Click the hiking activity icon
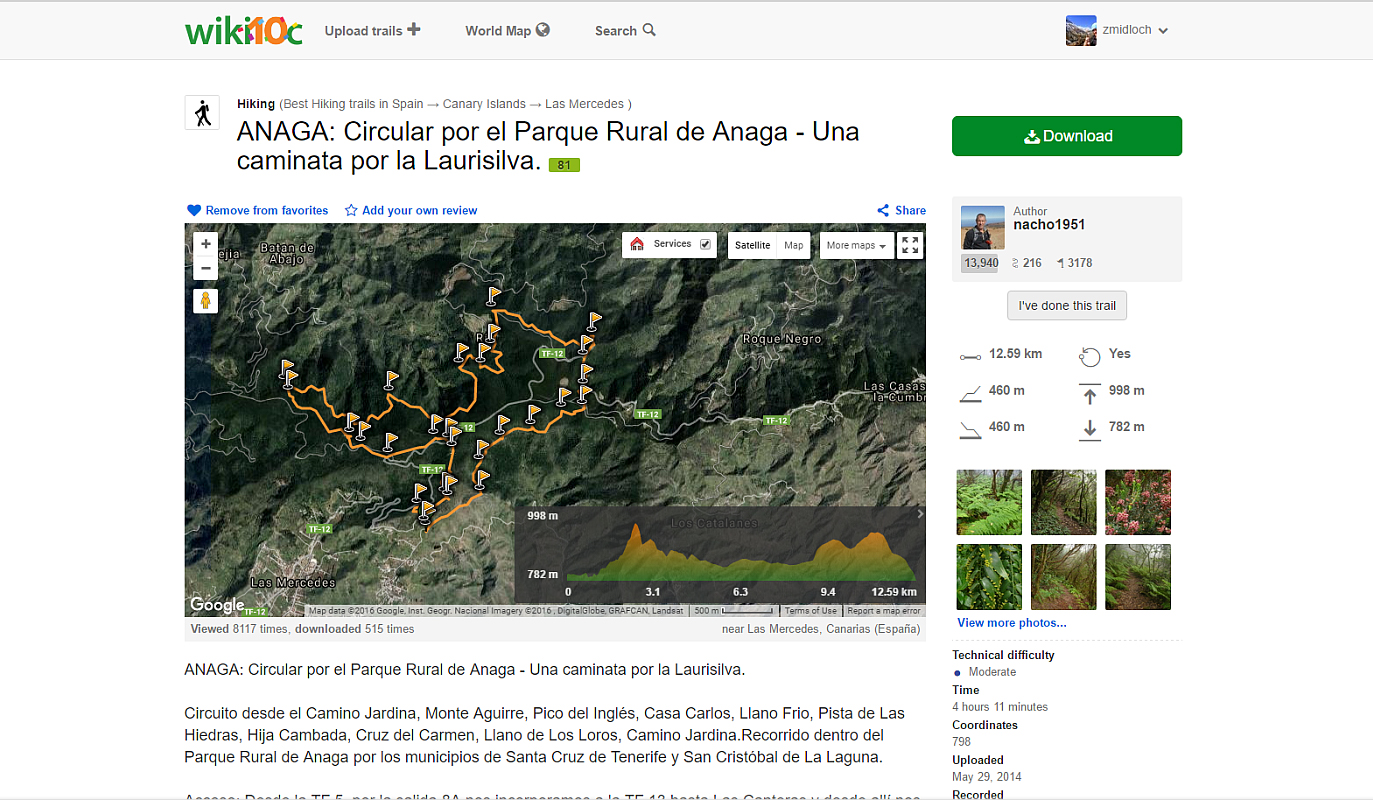This screenshot has height=800, width=1373. point(202,113)
